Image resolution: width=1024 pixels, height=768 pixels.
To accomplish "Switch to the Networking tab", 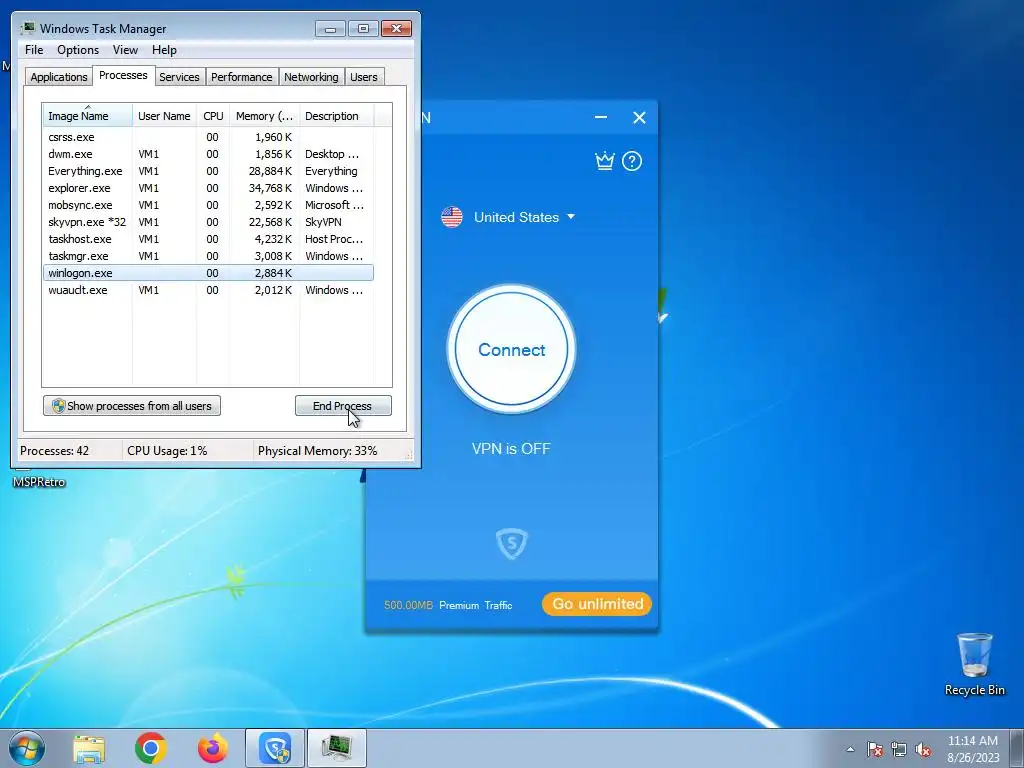I will [311, 77].
